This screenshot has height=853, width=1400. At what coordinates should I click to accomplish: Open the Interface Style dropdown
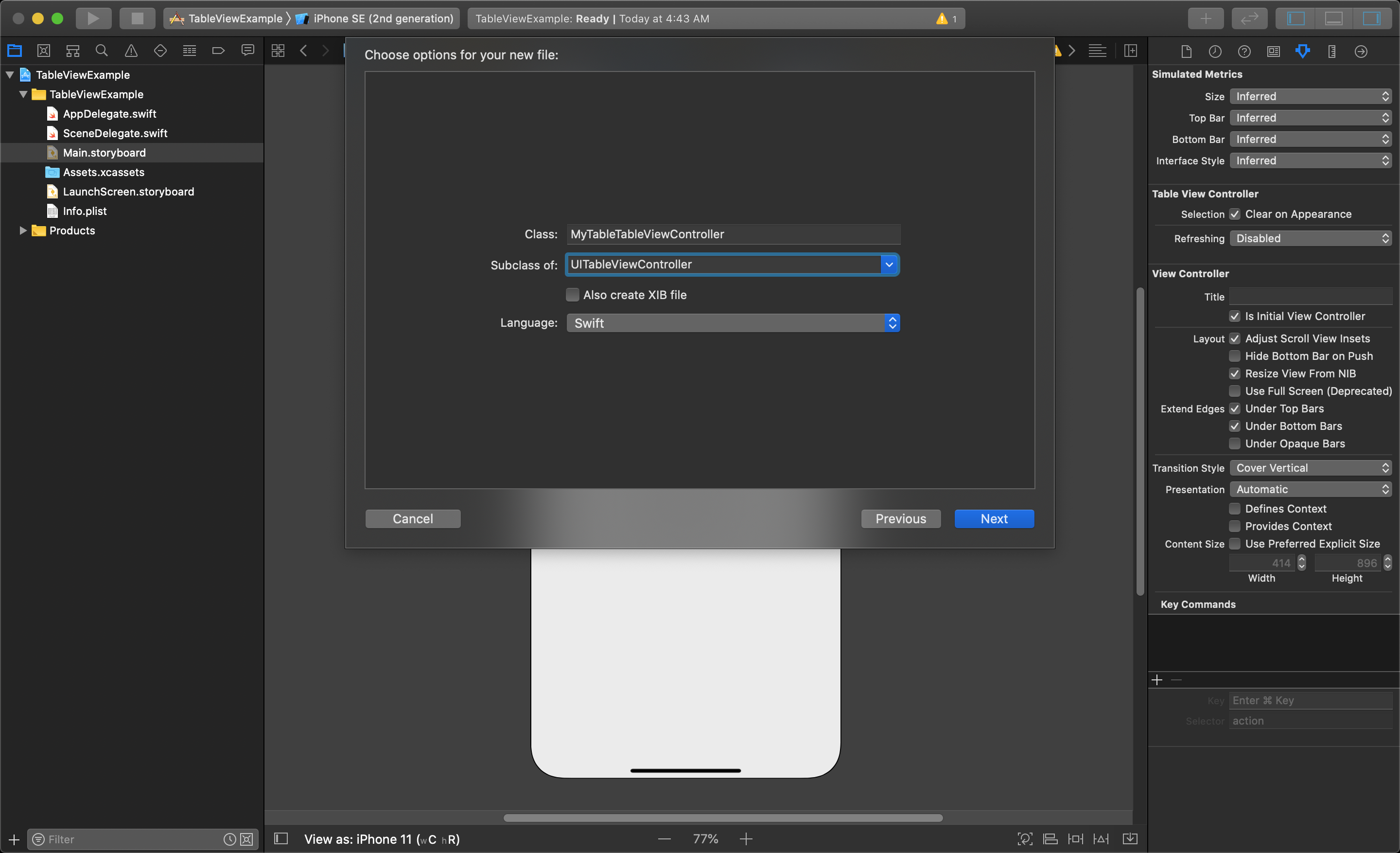tap(1311, 161)
